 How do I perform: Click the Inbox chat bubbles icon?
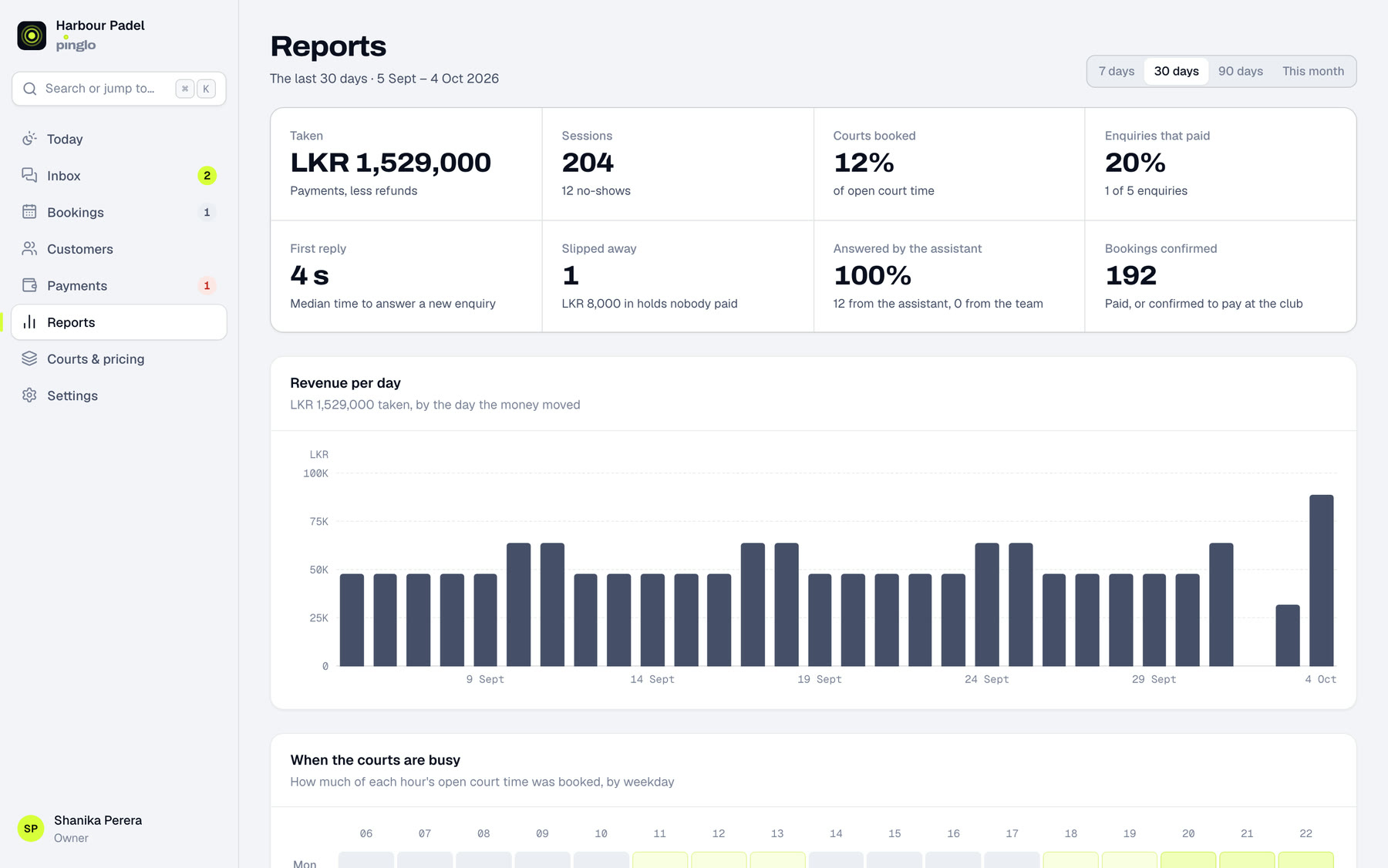coord(29,175)
